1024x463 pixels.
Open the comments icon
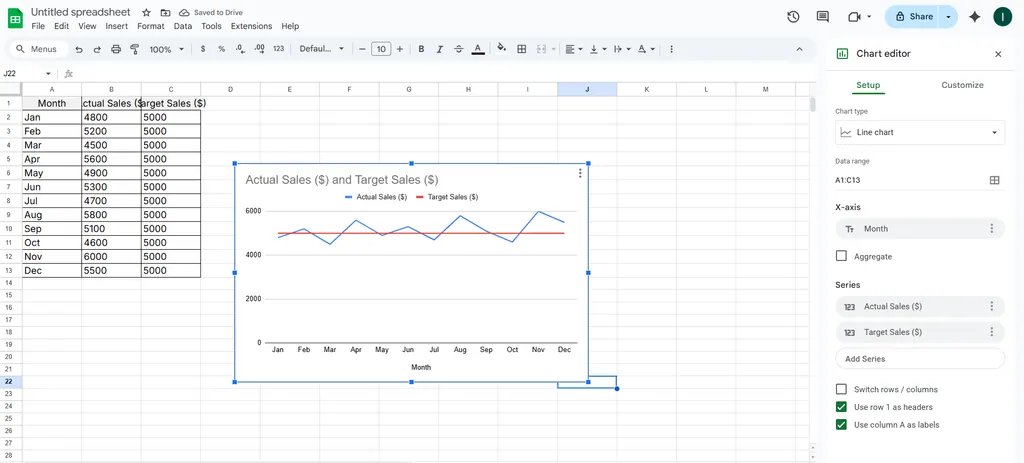click(x=823, y=17)
